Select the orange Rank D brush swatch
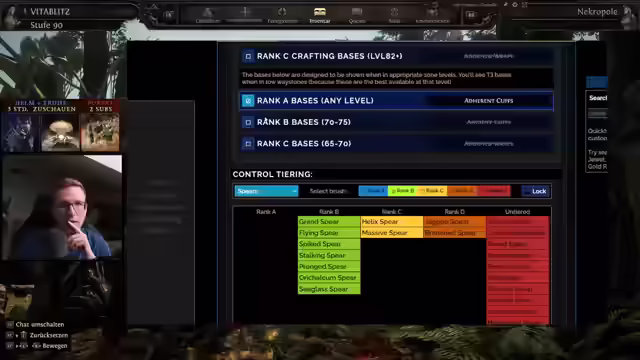 462,191
